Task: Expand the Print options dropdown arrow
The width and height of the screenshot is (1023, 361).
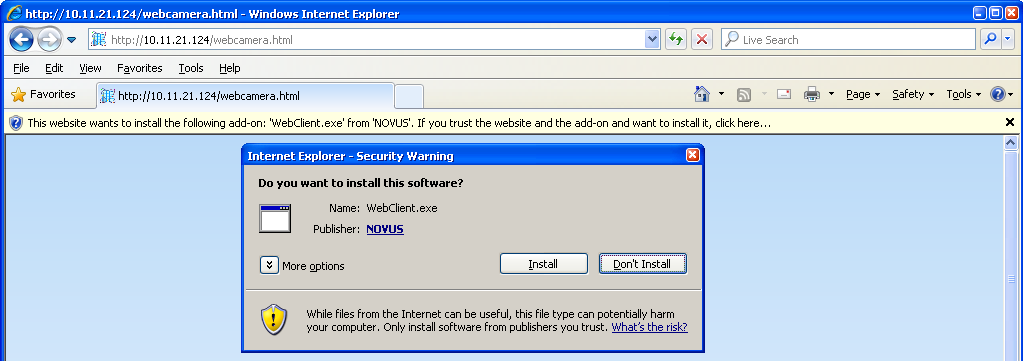Action: (831, 95)
